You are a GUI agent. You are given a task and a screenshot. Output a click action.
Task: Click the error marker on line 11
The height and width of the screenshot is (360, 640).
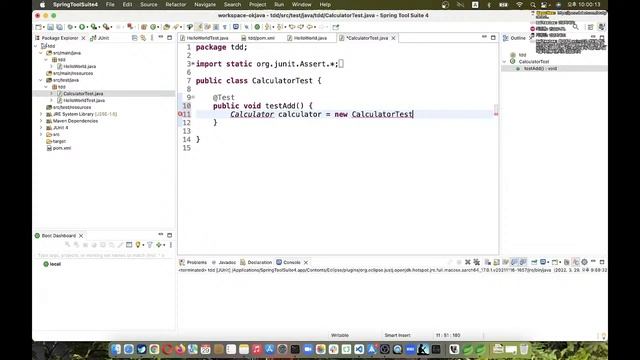point(180,114)
